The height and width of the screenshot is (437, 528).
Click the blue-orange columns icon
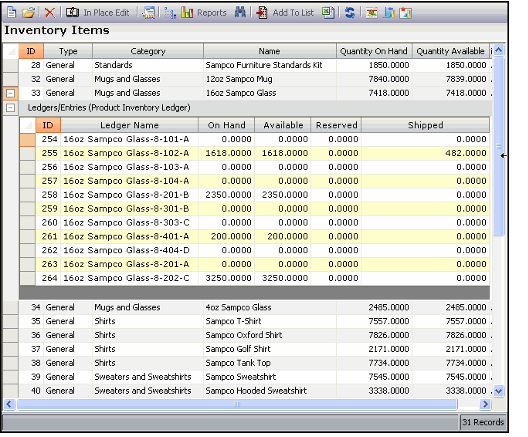click(x=389, y=13)
